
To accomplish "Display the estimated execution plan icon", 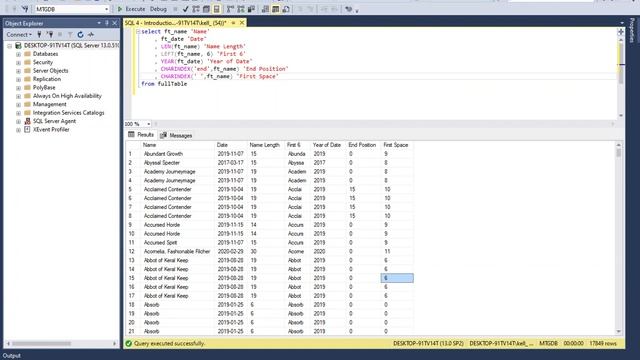I will pos(196,9).
